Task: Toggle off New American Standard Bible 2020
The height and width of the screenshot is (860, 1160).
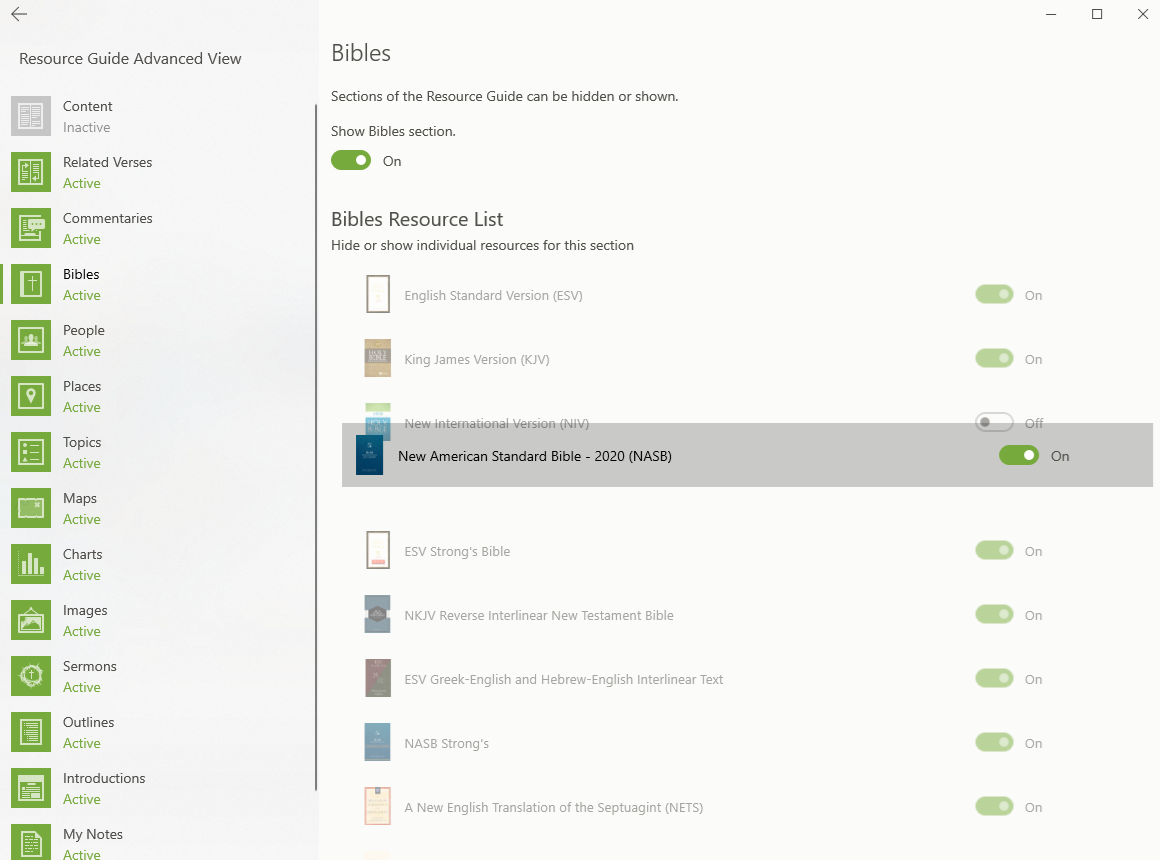Action: point(1018,456)
